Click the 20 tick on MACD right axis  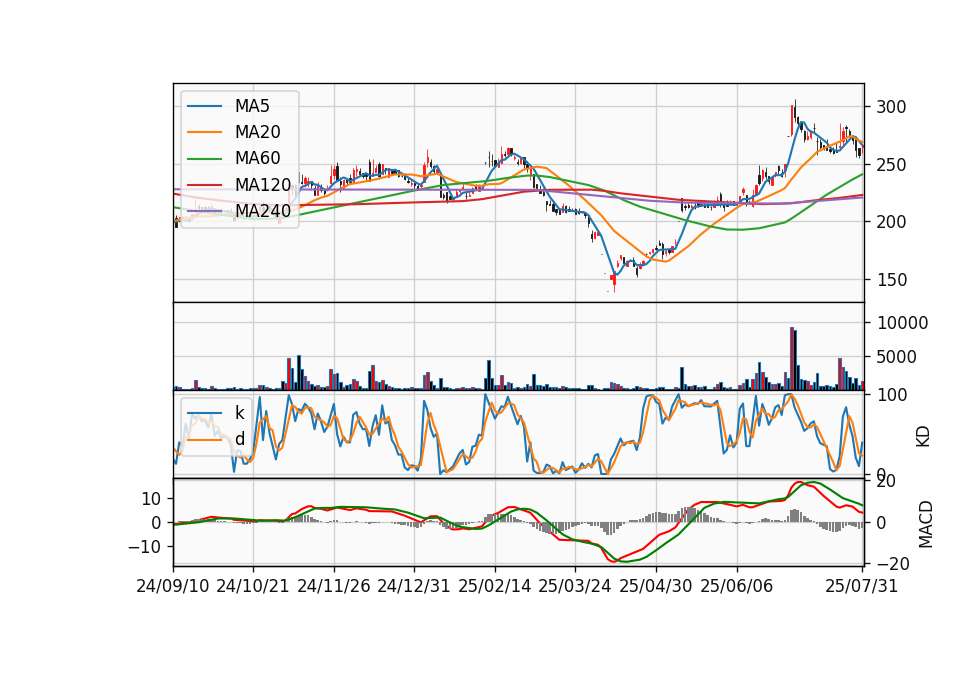(886, 482)
